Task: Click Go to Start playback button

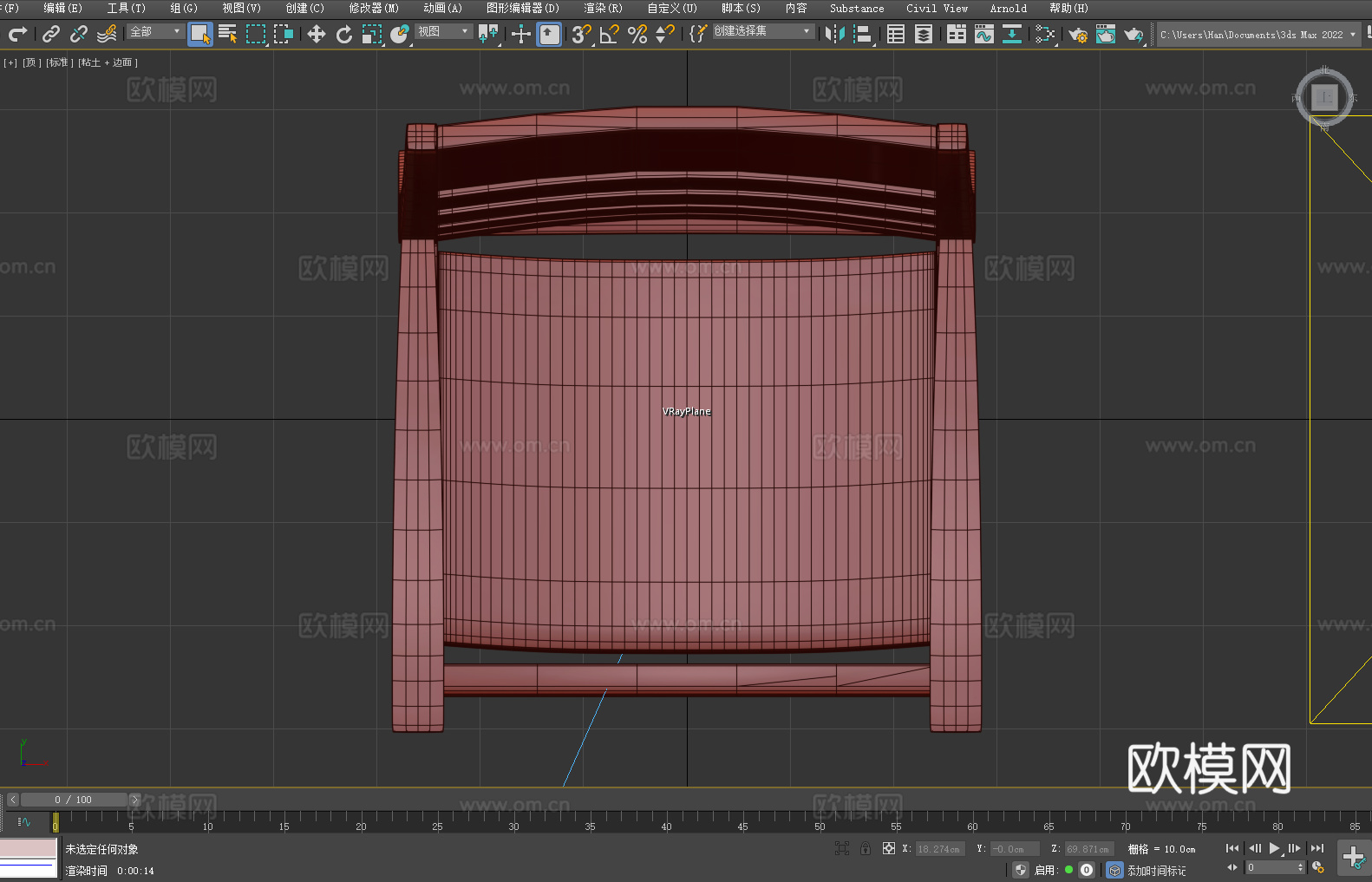Action: (1232, 848)
